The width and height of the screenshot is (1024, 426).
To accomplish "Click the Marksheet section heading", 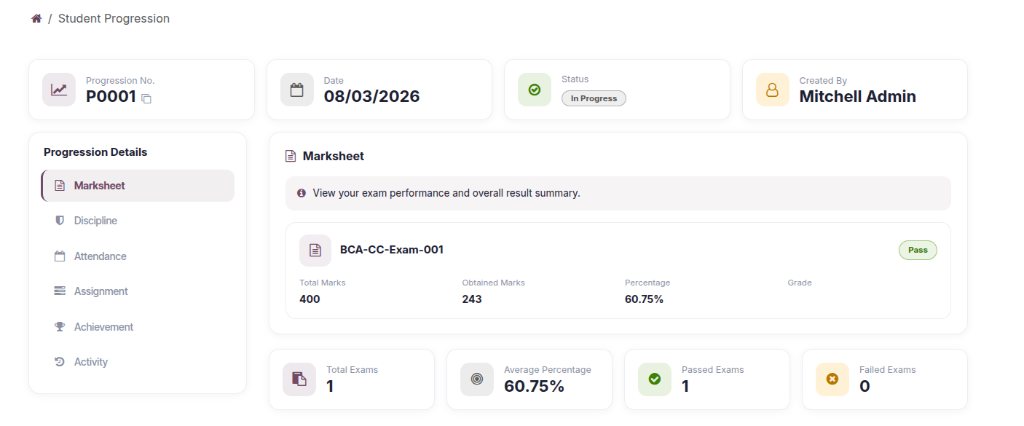I will [333, 156].
